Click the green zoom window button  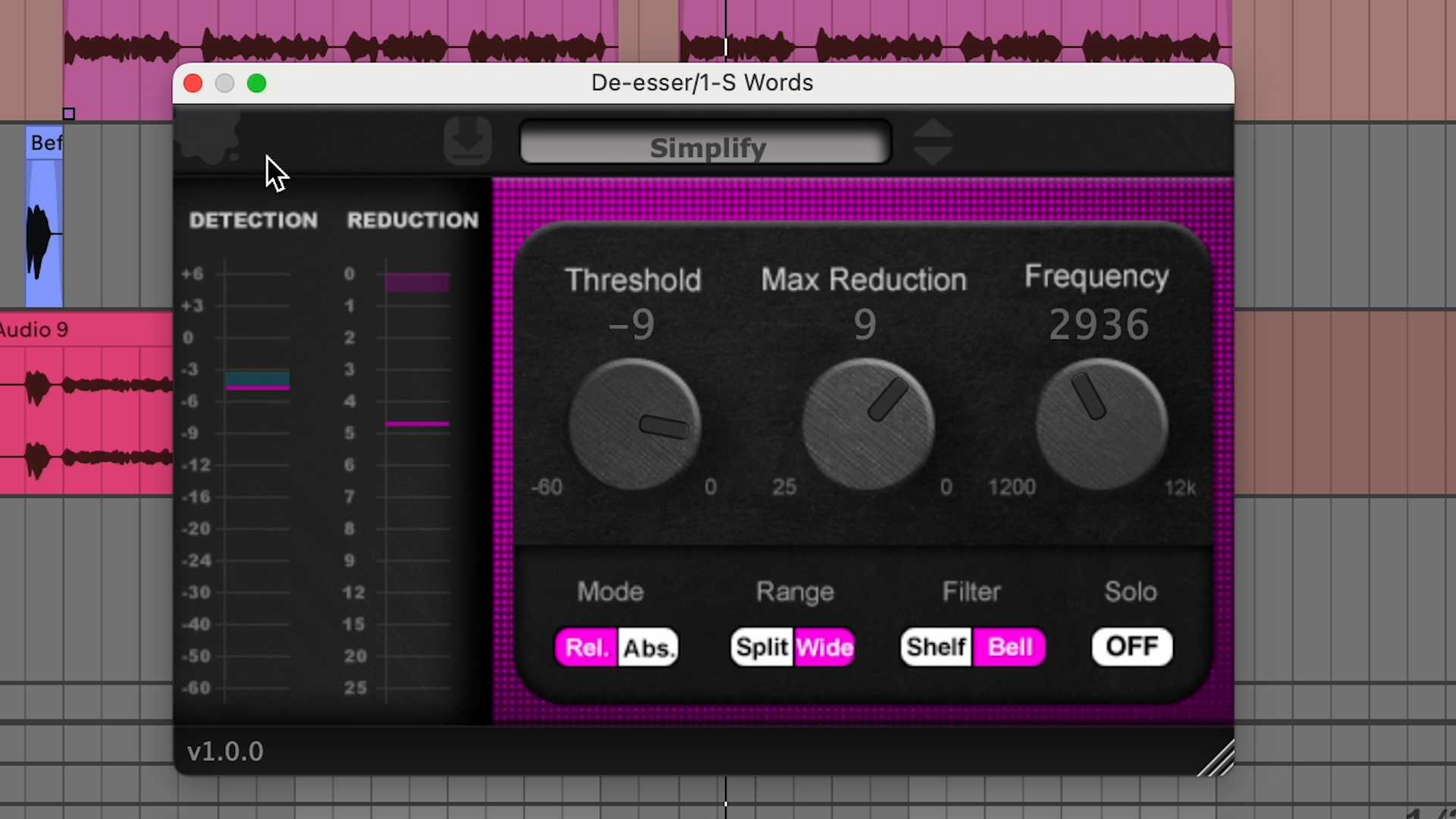coord(256,83)
